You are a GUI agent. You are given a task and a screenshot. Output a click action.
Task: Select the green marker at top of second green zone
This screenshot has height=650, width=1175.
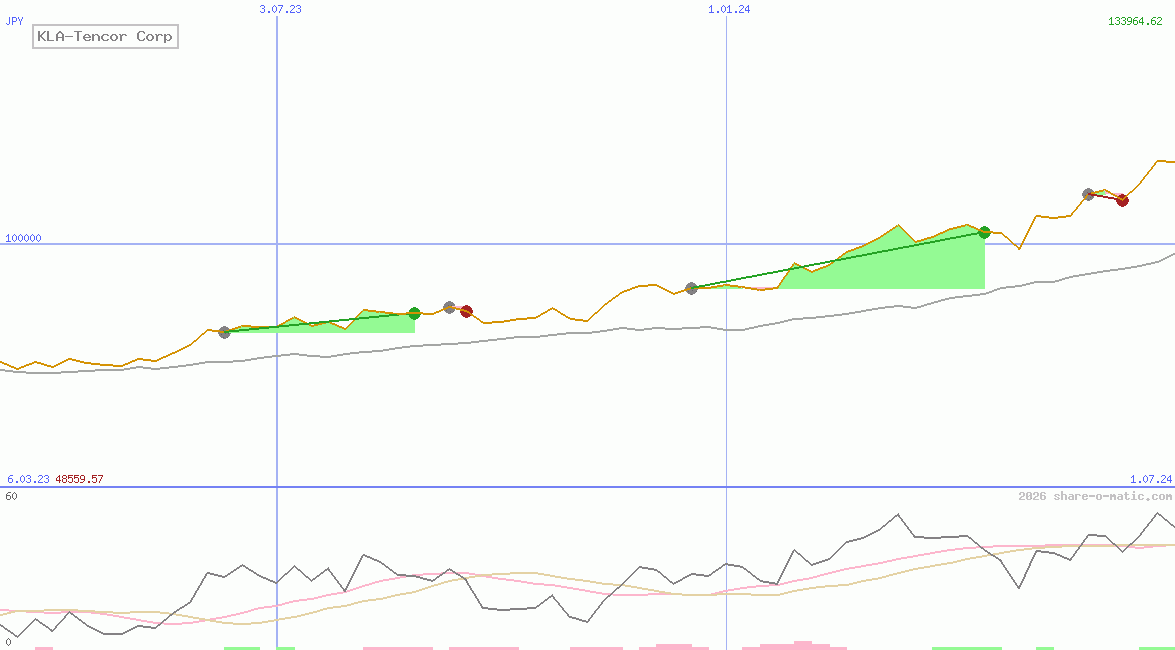point(984,231)
